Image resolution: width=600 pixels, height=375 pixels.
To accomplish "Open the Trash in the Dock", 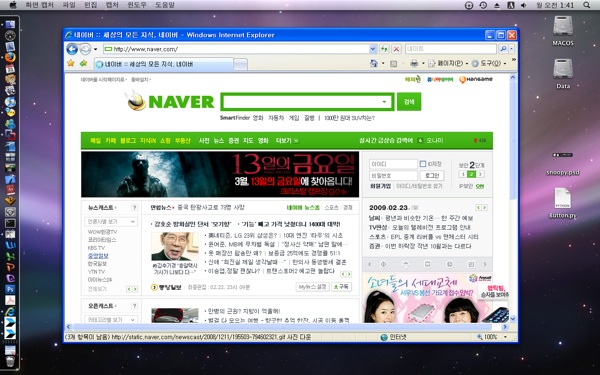I will 10,361.
